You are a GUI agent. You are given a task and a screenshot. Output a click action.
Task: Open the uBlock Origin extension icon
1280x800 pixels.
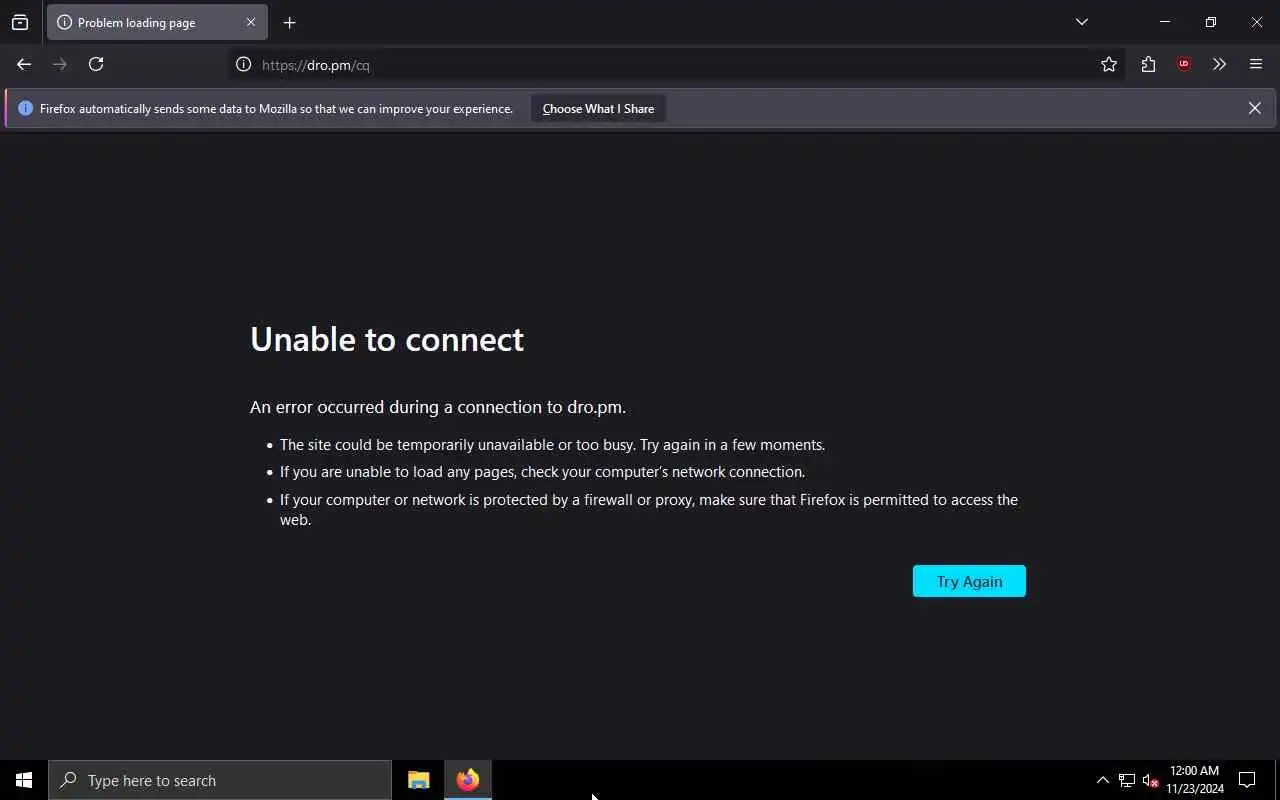click(x=1184, y=64)
